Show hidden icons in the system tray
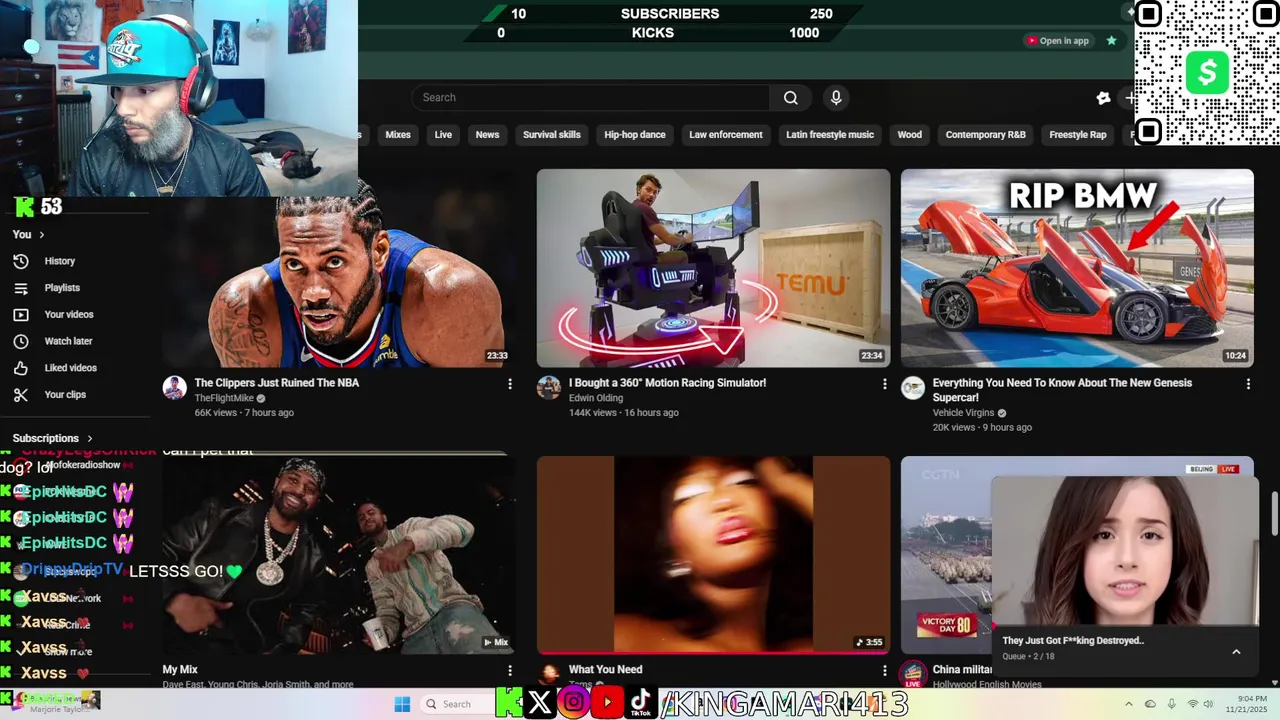Viewport: 1280px width, 720px height. point(1129,704)
